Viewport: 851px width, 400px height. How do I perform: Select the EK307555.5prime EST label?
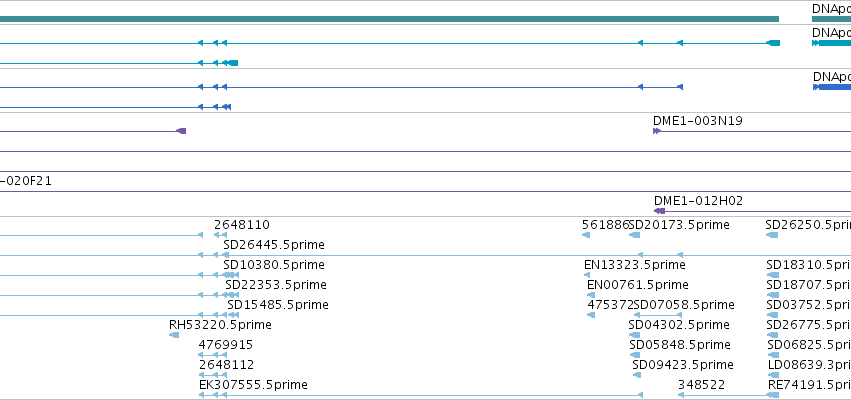[x=253, y=385]
